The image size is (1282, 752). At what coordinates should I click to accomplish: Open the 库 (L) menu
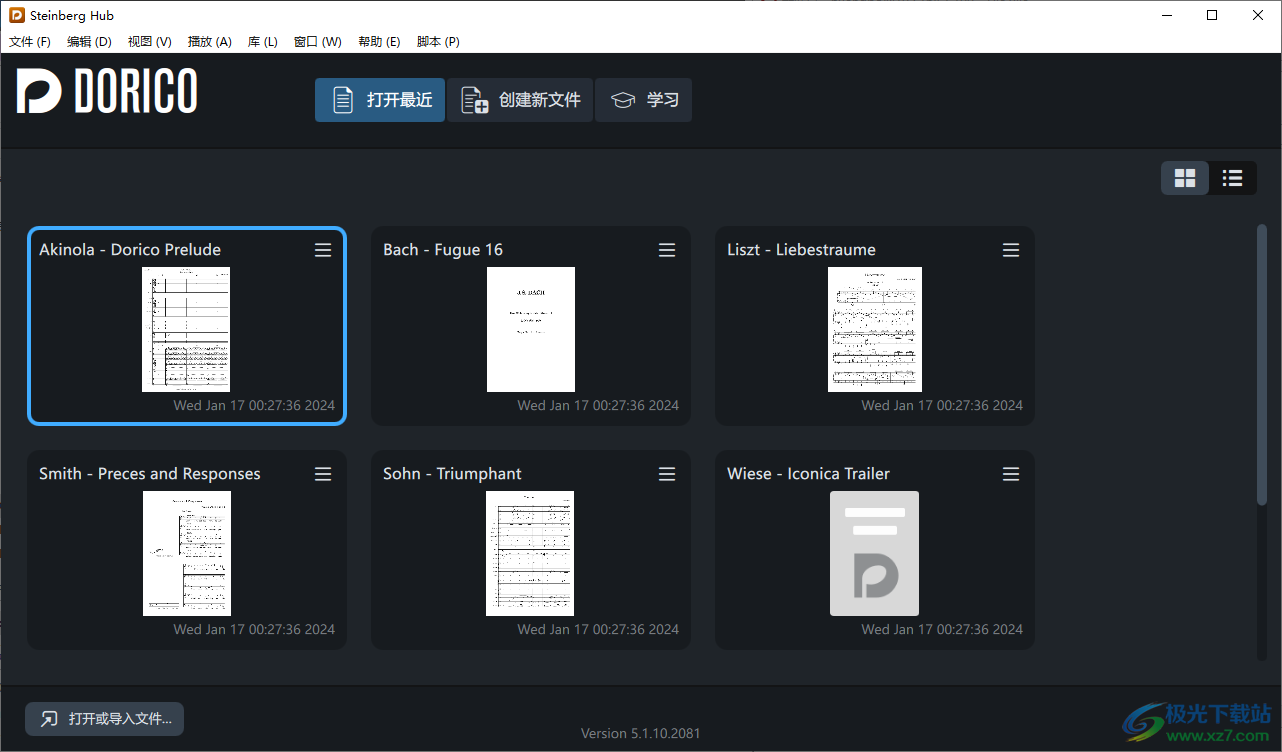click(x=263, y=42)
